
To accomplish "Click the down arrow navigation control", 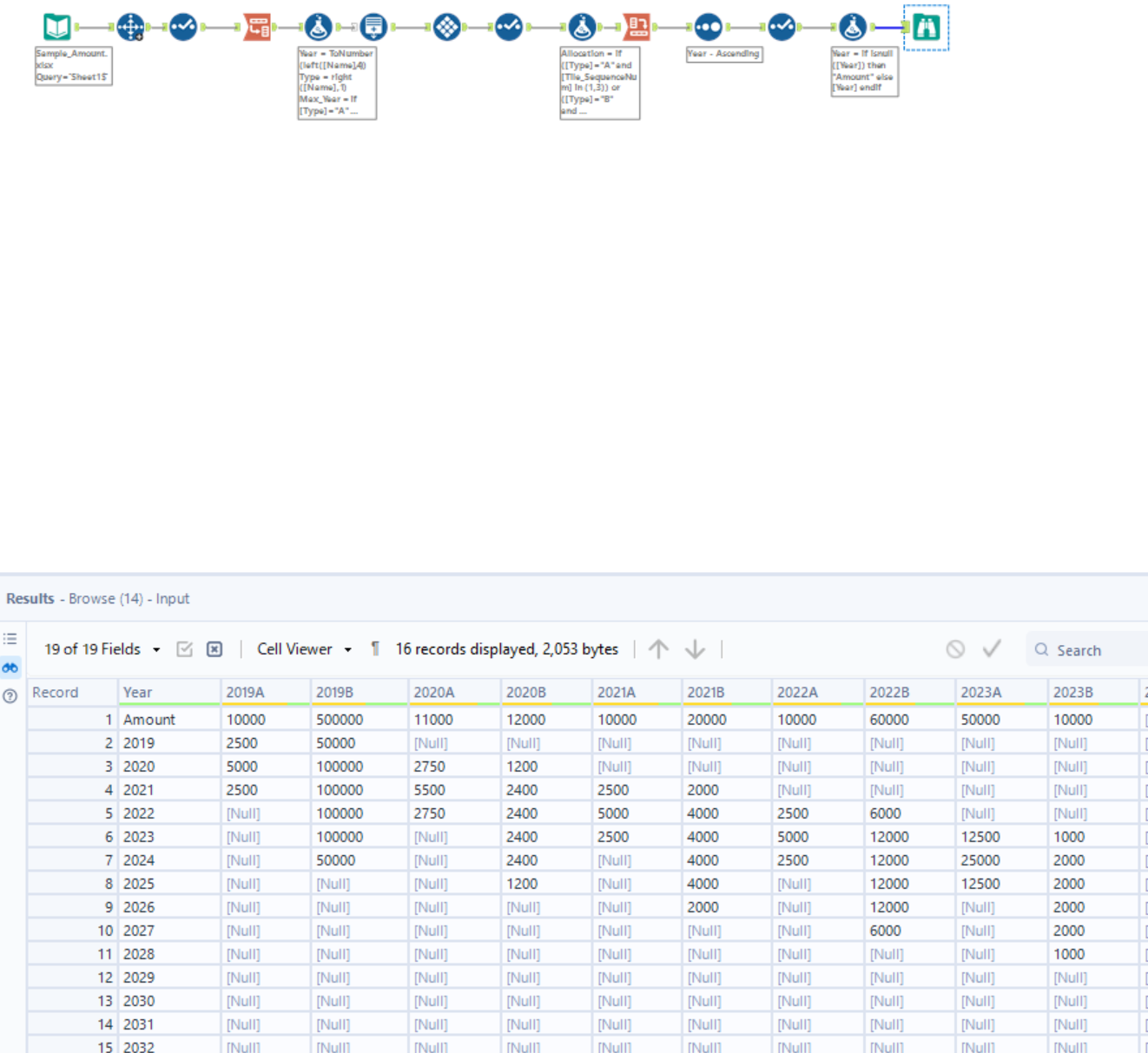I will (696, 648).
